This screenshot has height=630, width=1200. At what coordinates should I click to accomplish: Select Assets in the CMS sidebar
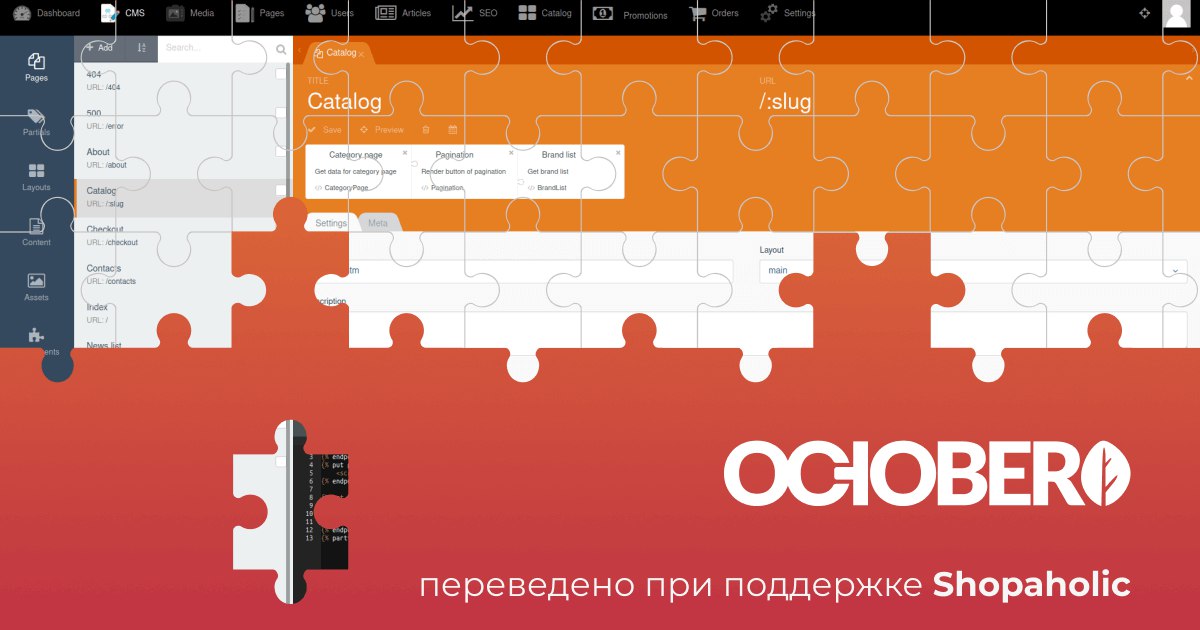tap(36, 287)
